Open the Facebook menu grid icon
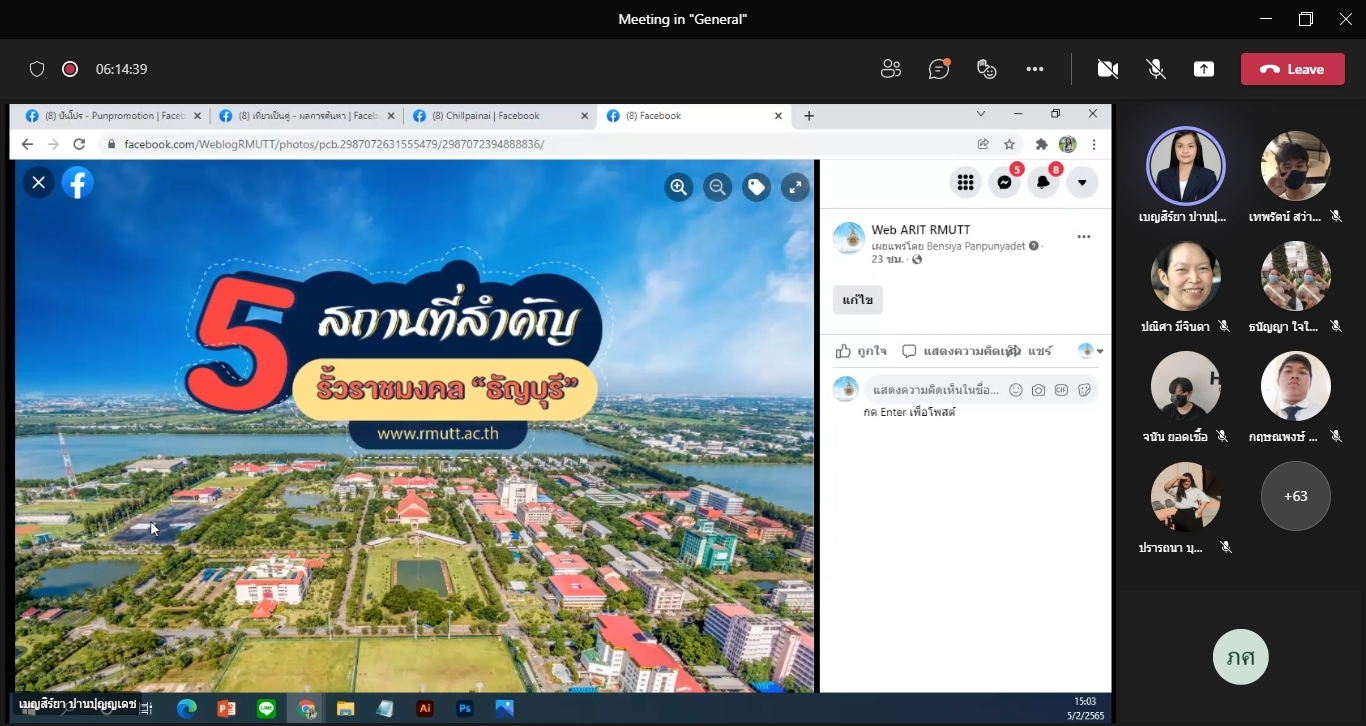The height and width of the screenshot is (726, 1366). [x=965, y=182]
